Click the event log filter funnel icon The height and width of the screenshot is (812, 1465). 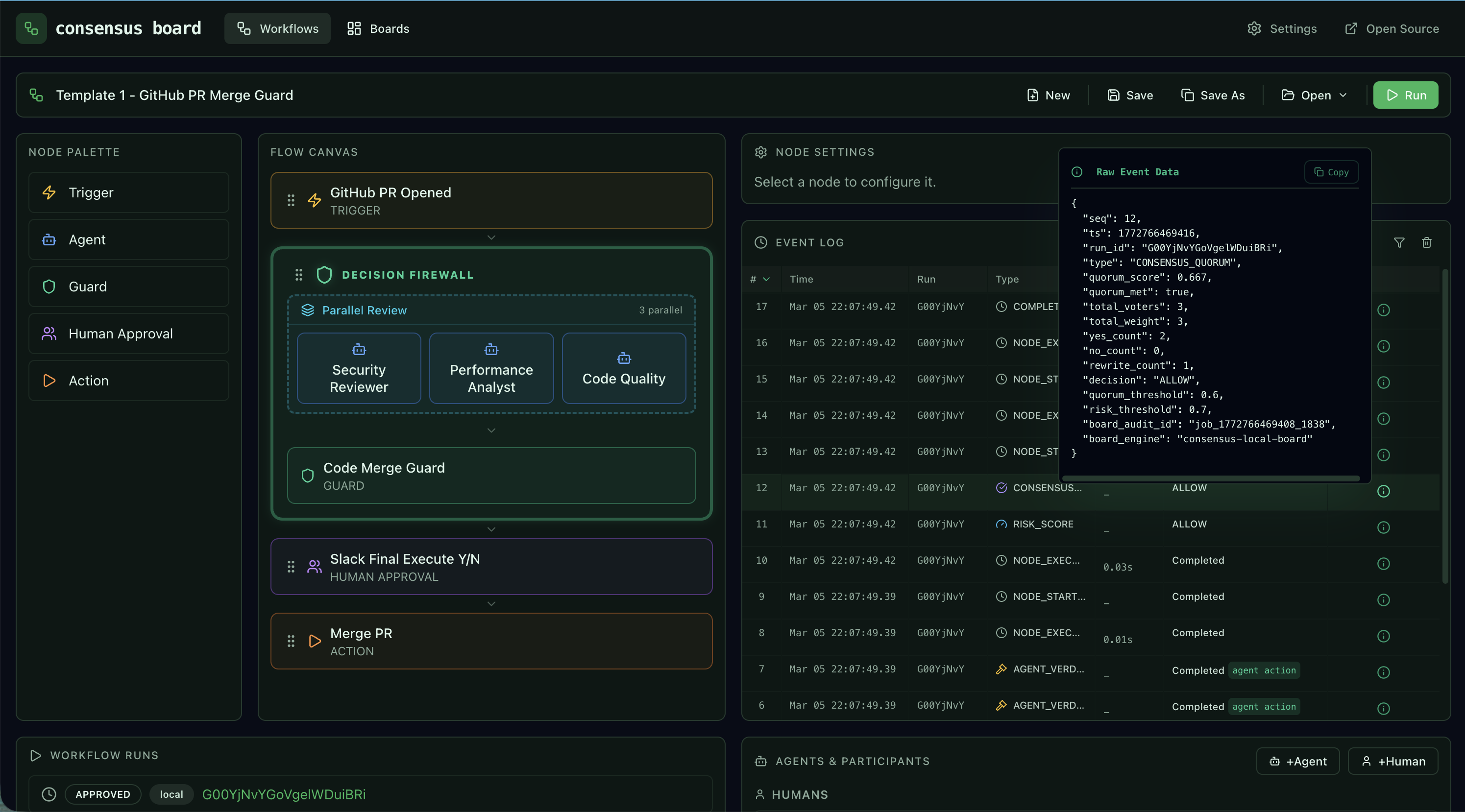click(1399, 243)
